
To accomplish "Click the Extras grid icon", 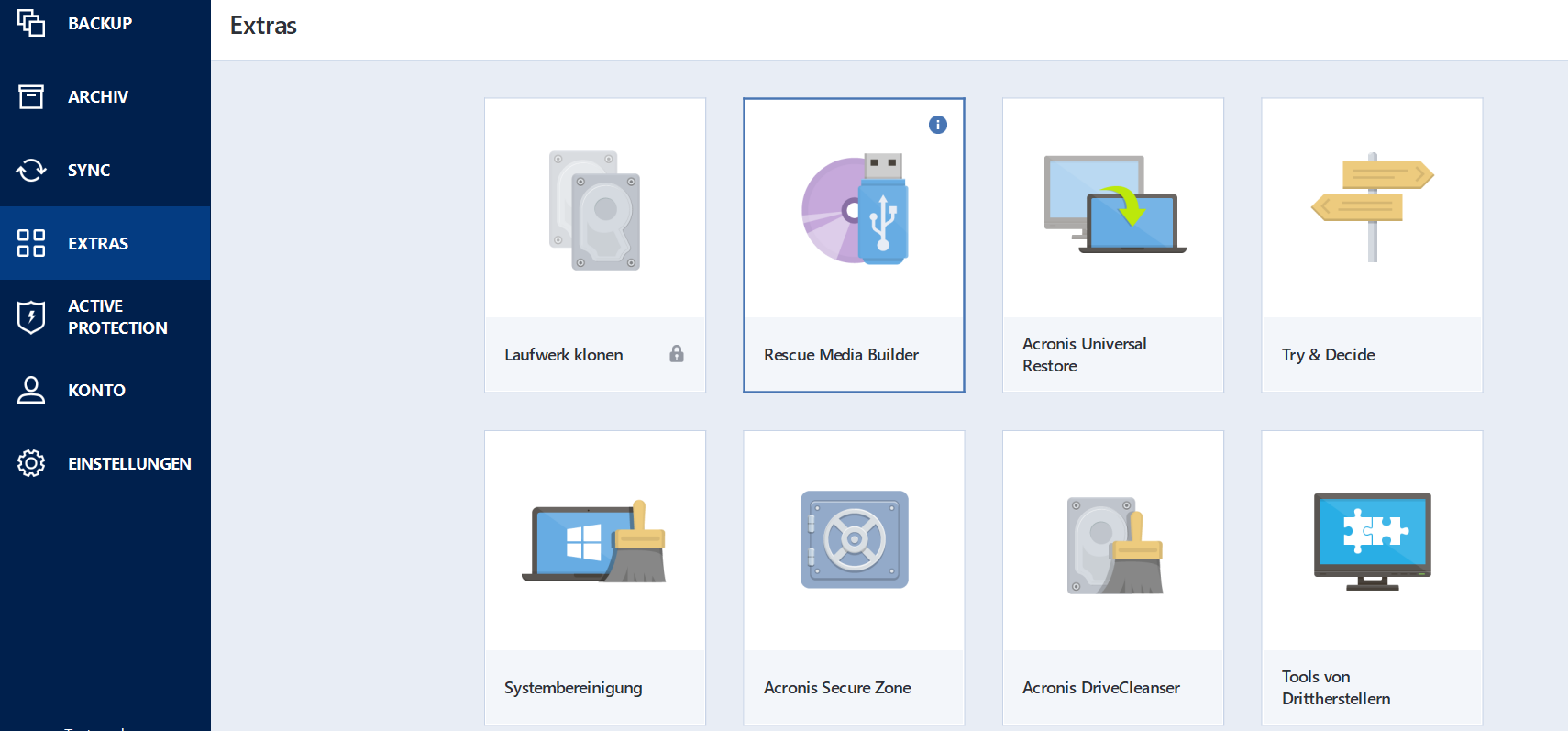I will (x=31, y=243).
